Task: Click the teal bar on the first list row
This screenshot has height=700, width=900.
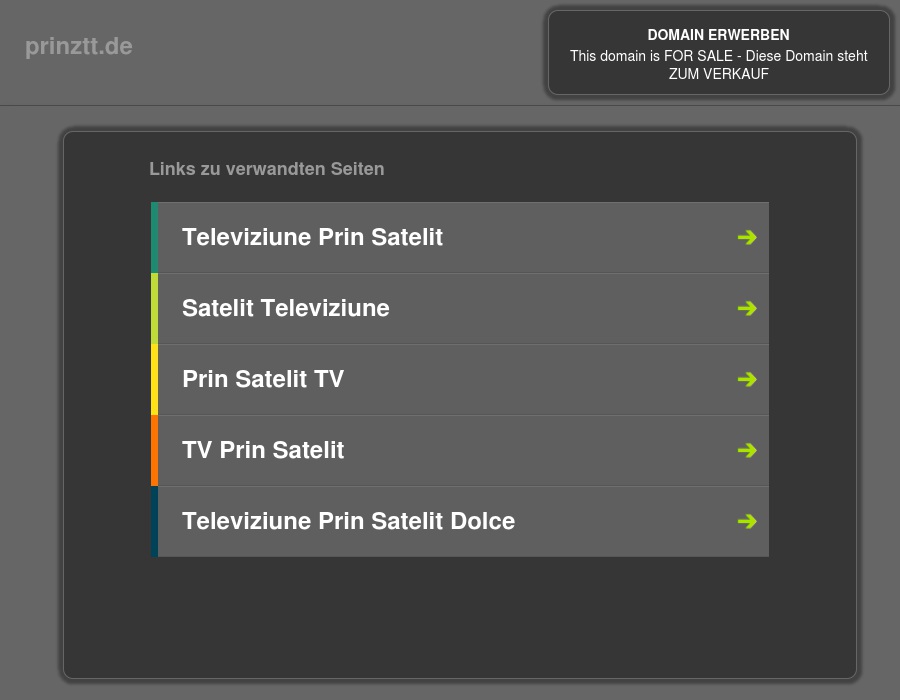Action: pos(156,237)
